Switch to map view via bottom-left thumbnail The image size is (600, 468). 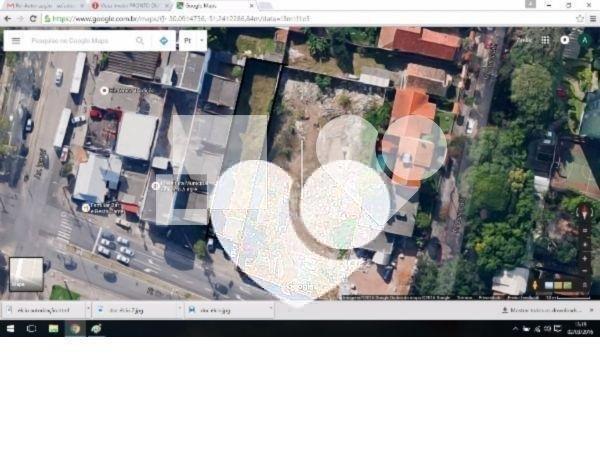[x=26, y=274]
